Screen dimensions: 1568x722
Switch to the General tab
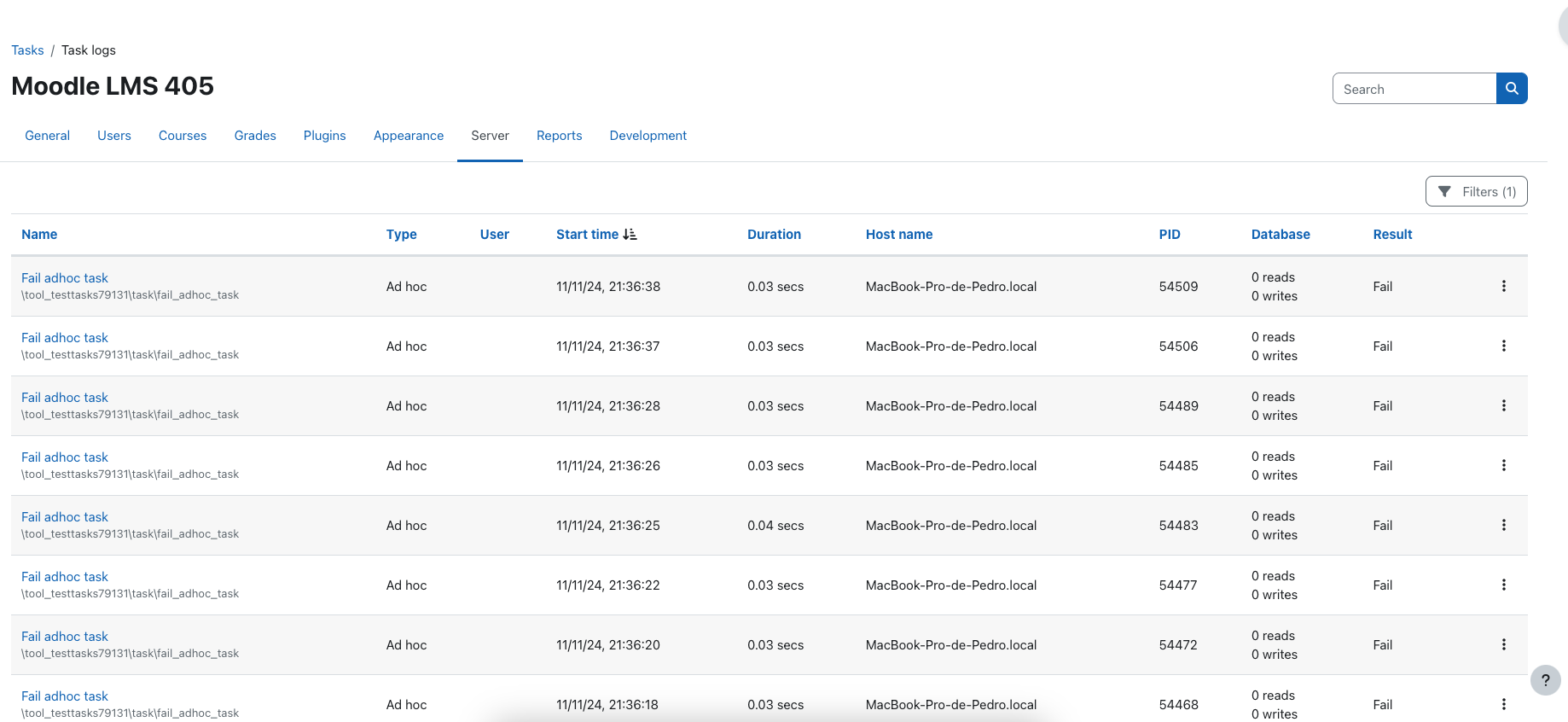coord(48,136)
